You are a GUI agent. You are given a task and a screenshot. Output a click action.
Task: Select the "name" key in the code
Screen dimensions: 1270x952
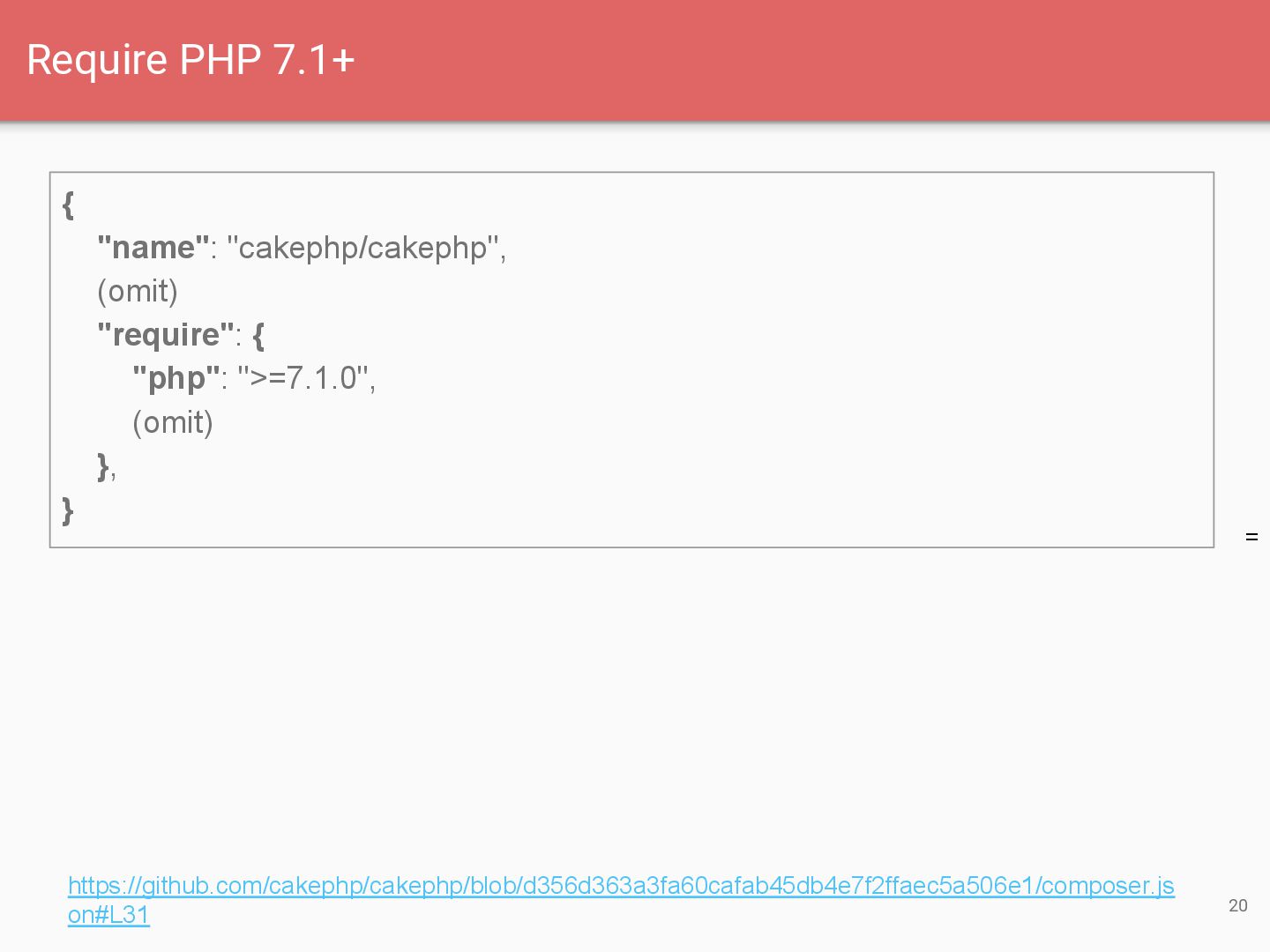153,248
